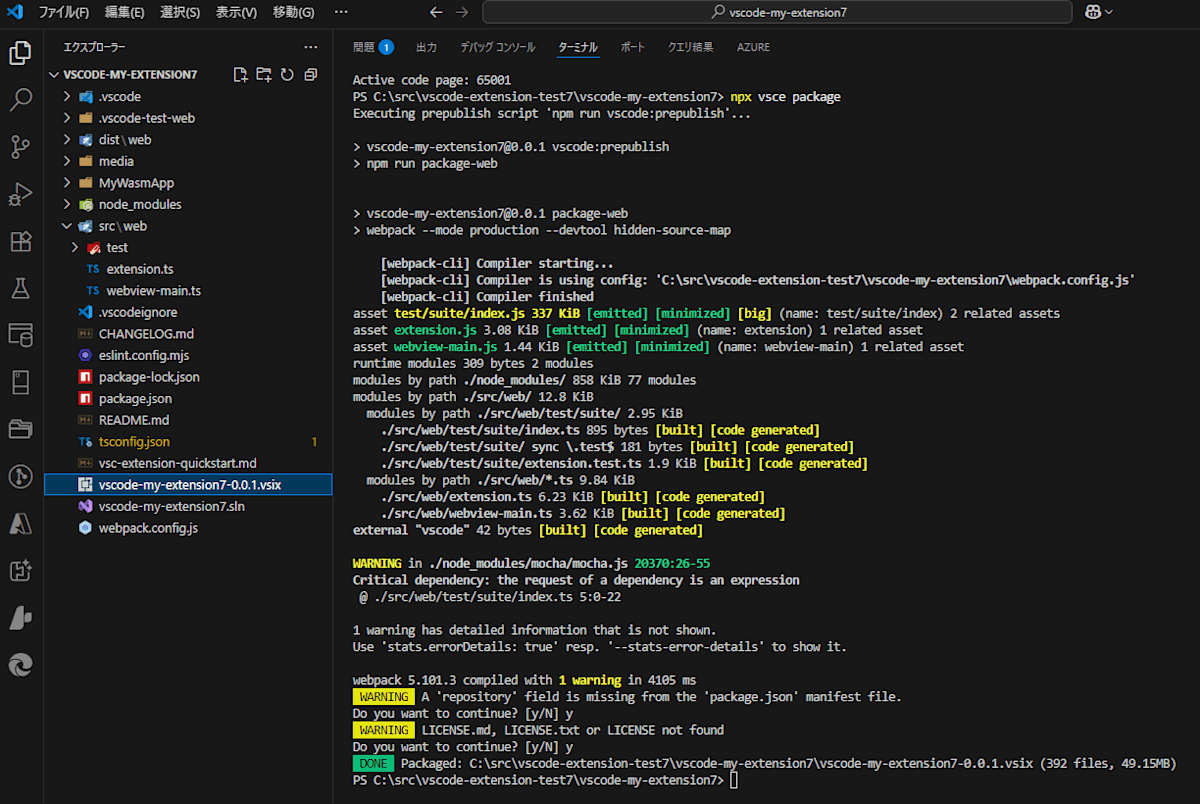Open the Azure view icon
The width and height of the screenshot is (1200, 804).
21,523
